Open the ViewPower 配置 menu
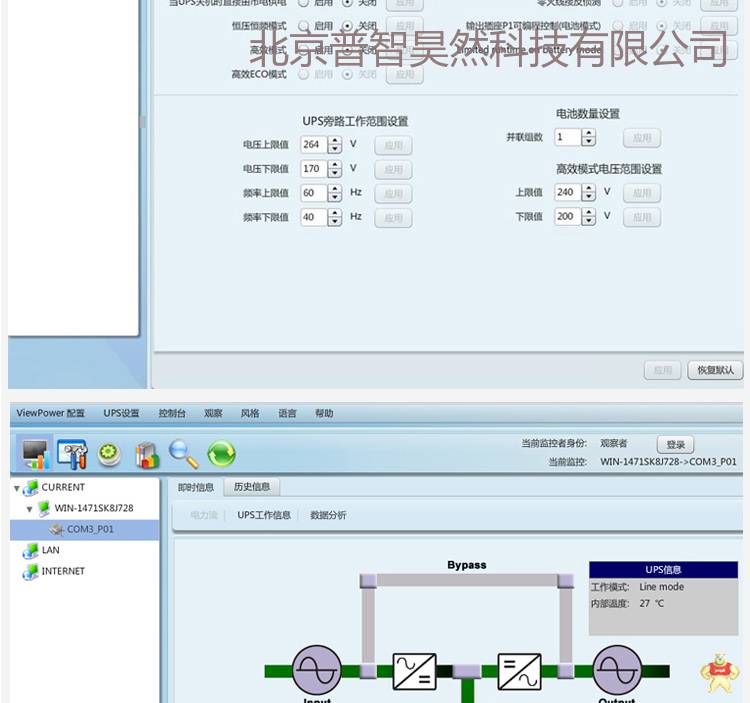Screen dimensions: 750x703 click(x=50, y=413)
